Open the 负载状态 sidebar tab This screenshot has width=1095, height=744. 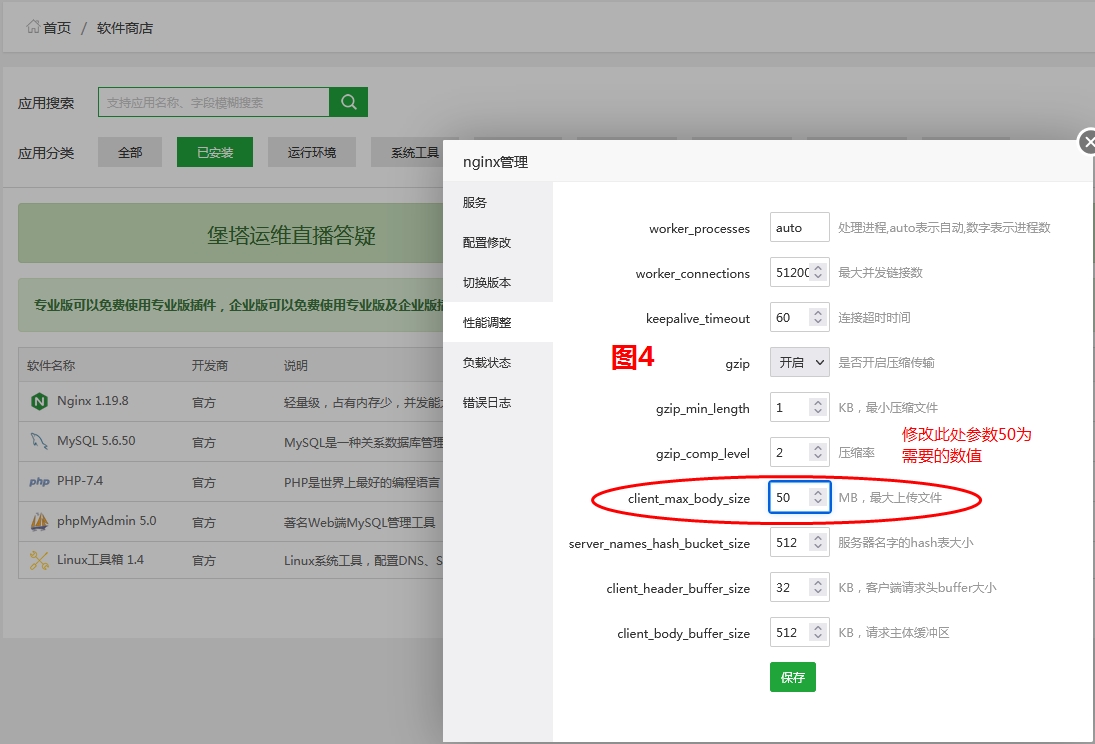click(487, 362)
